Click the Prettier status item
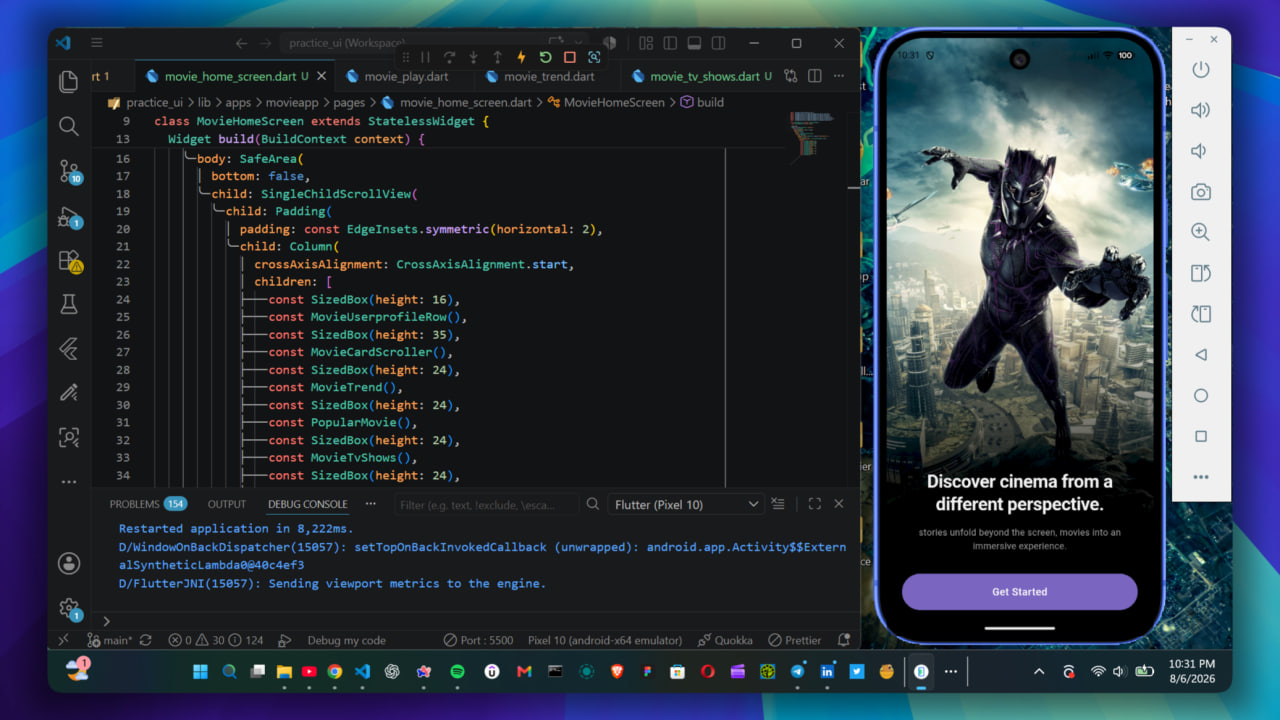The height and width of the screenshot is (720, 1280). coord(795,640)
